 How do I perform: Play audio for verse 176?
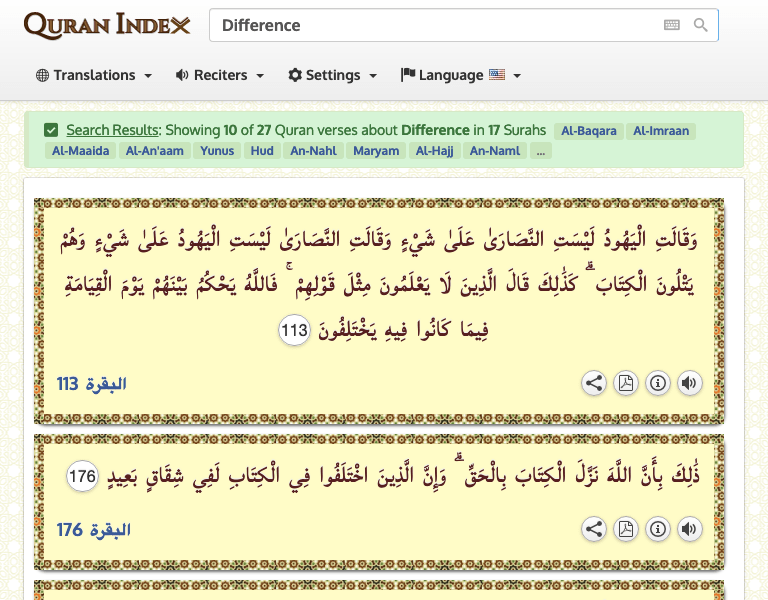pyautogui.click(x=689, y=529)
